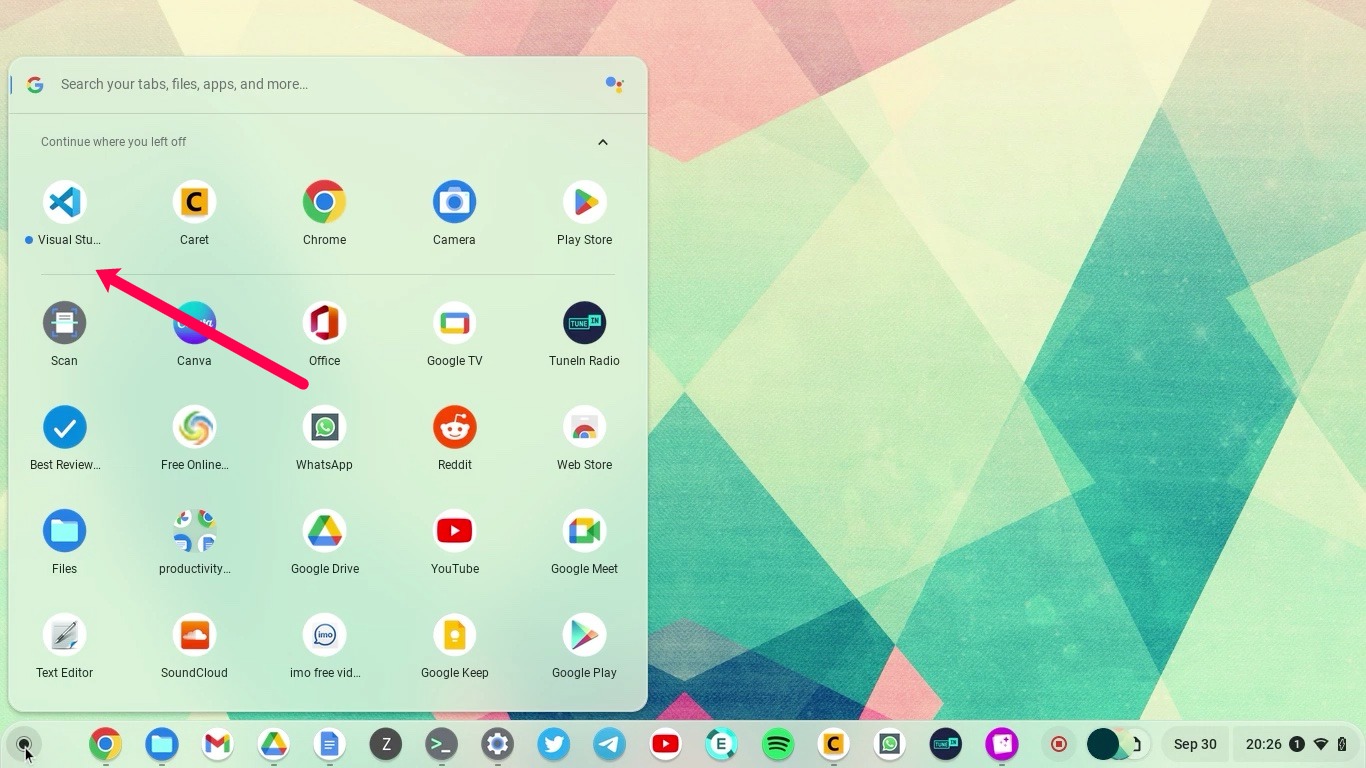The height and width of the screenshot is (768, 1366).
Task: Open the Camera app
Action: [x=454, y=203]
